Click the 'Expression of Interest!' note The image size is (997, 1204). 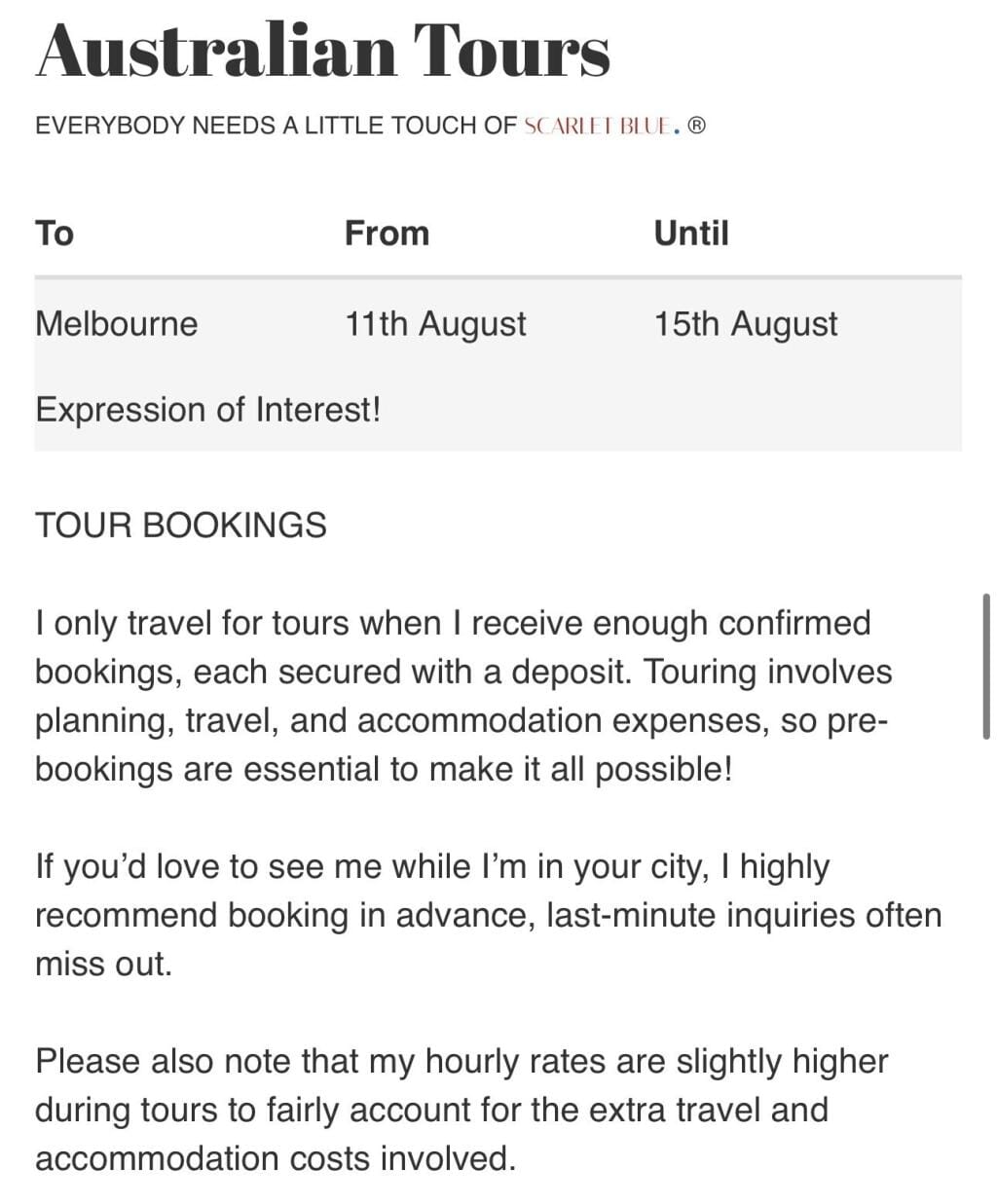(x=208, y=410)
